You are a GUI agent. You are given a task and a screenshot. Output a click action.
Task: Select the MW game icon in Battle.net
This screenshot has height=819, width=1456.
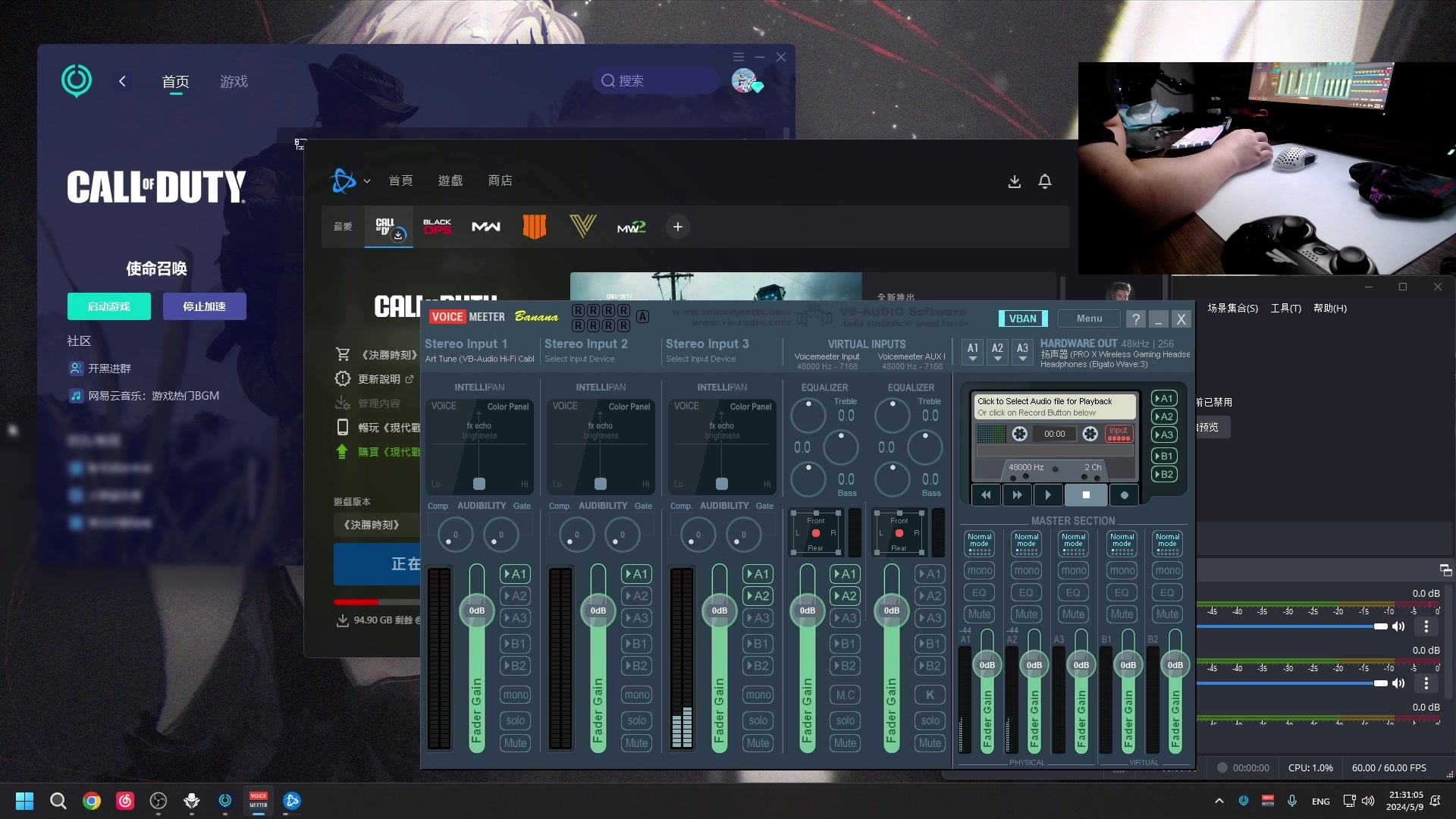pyautogui.click(x=486, y=227)
